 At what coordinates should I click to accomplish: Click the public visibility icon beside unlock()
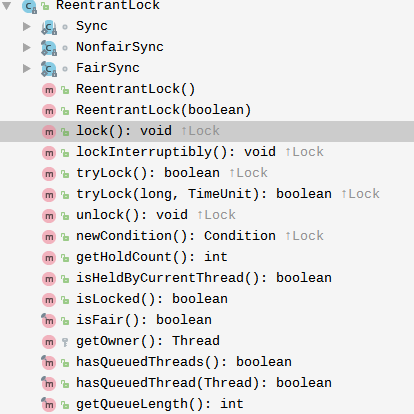pos(65,216)
